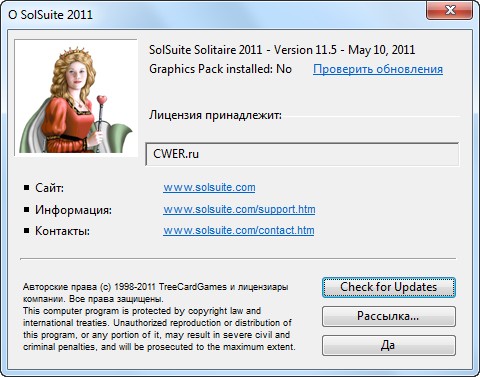
Task: Select the Version 11.5 info line
Action: [x=282, y=50]
